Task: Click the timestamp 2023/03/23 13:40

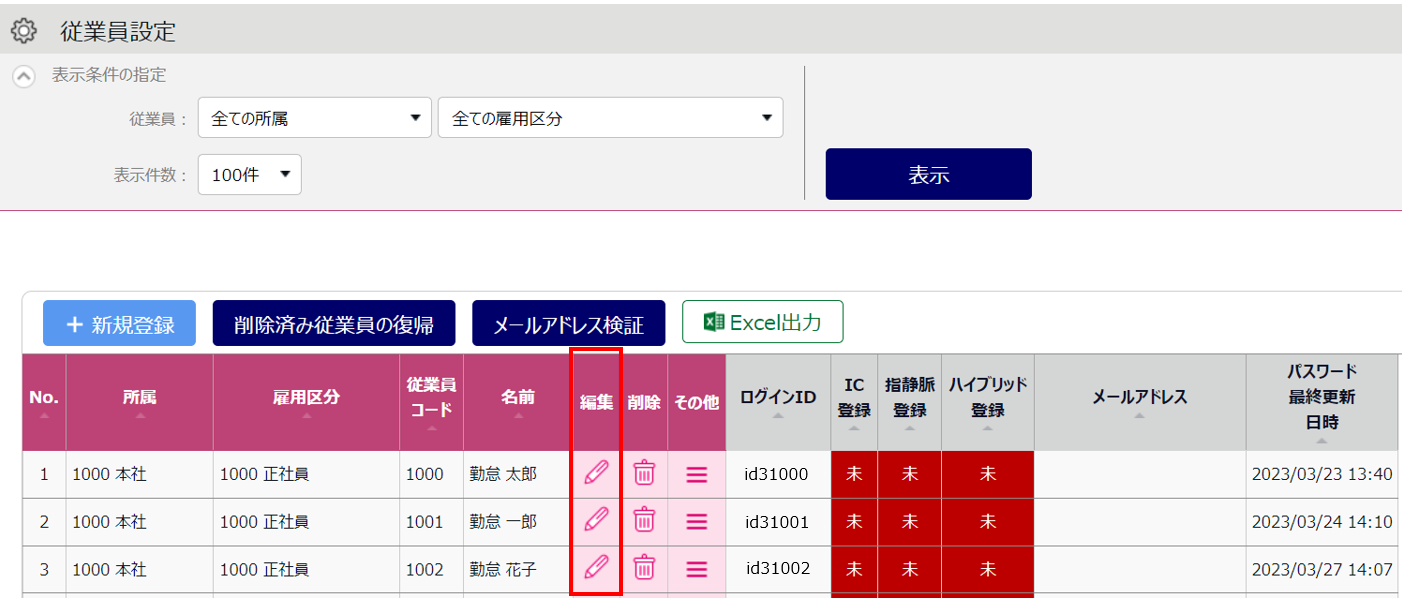Action: [1322, 474]
